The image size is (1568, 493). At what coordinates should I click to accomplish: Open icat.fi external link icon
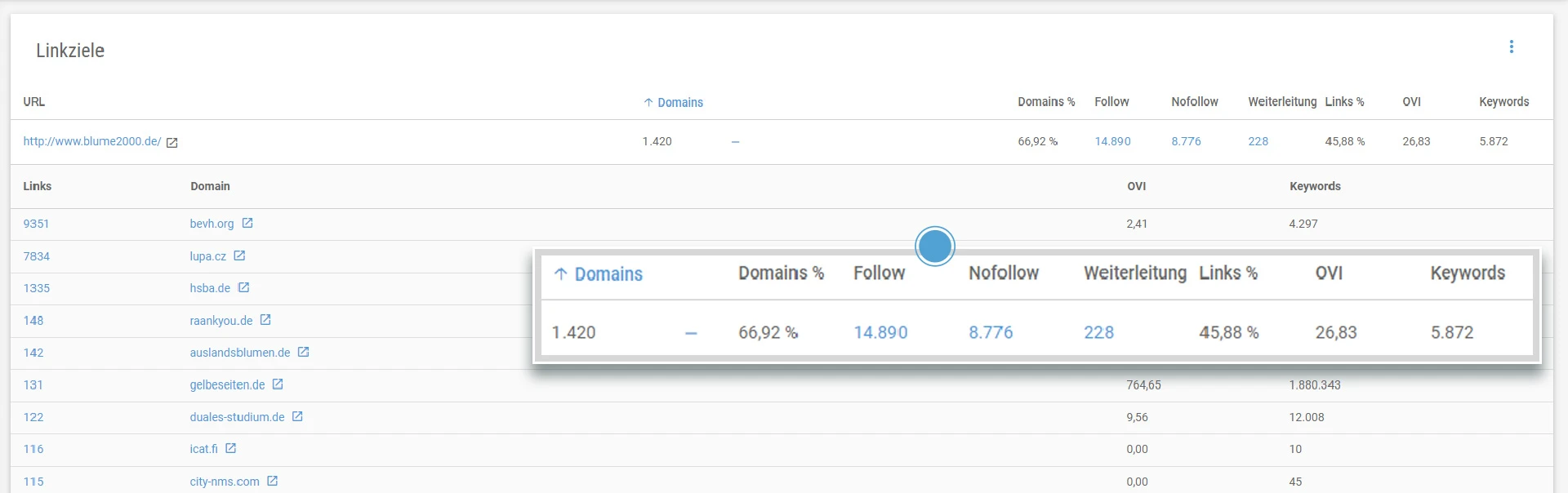pos(231,448)
